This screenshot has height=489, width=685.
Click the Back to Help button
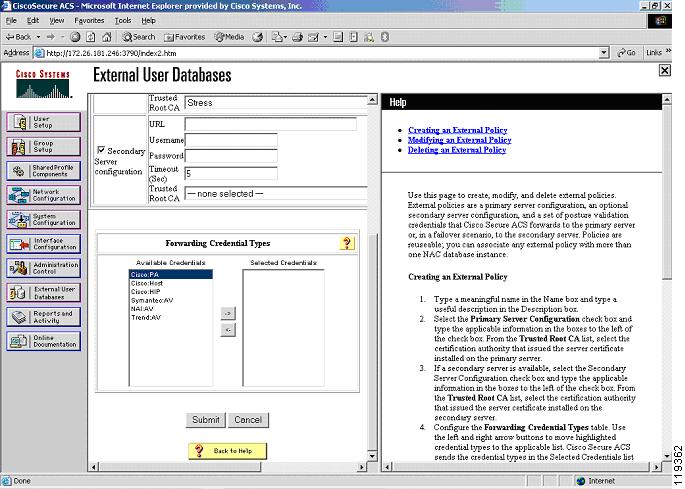coord(227,451)
